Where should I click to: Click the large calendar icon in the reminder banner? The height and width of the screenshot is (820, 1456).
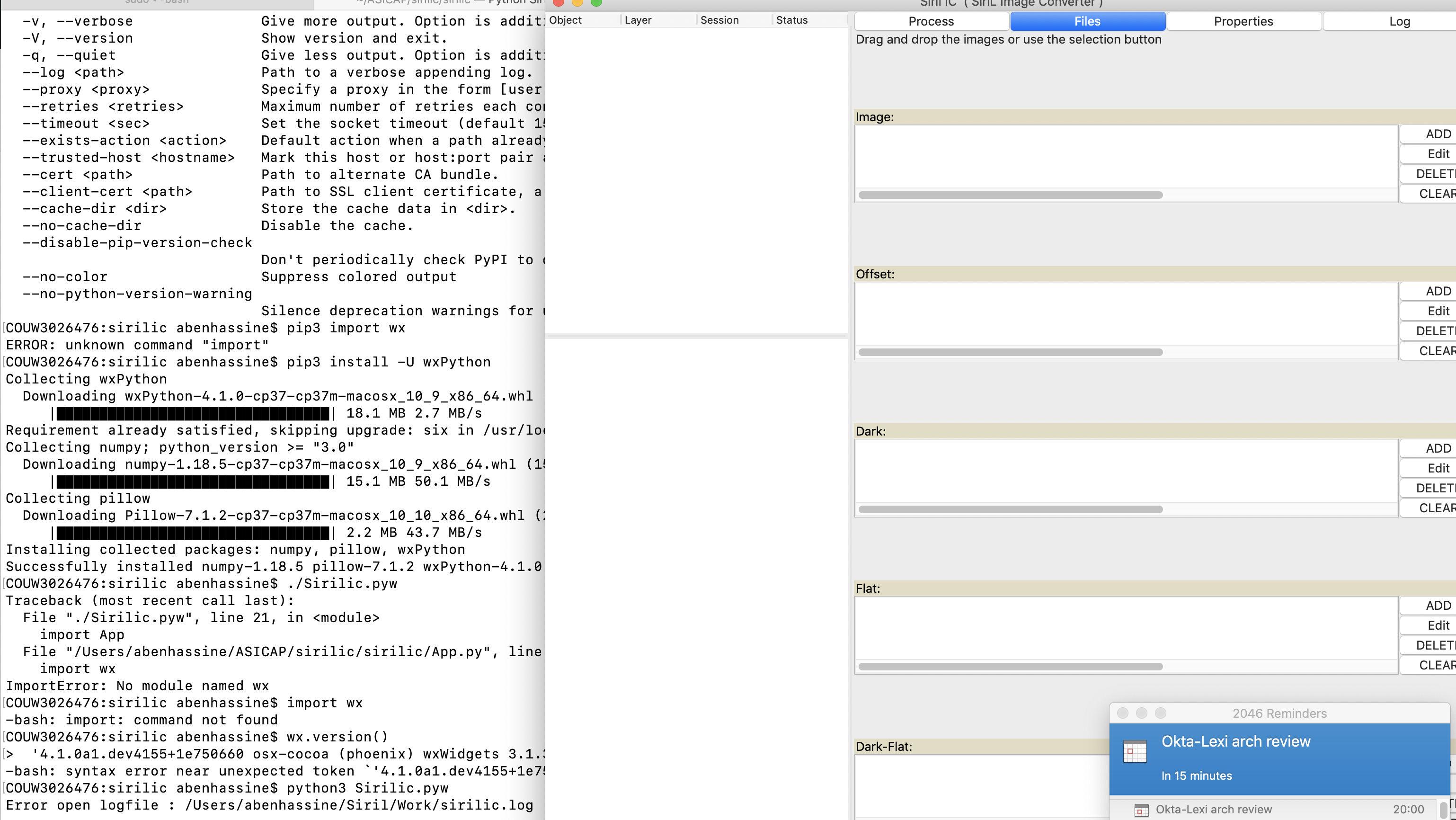pyautogui.click(x=1135, y=751)
